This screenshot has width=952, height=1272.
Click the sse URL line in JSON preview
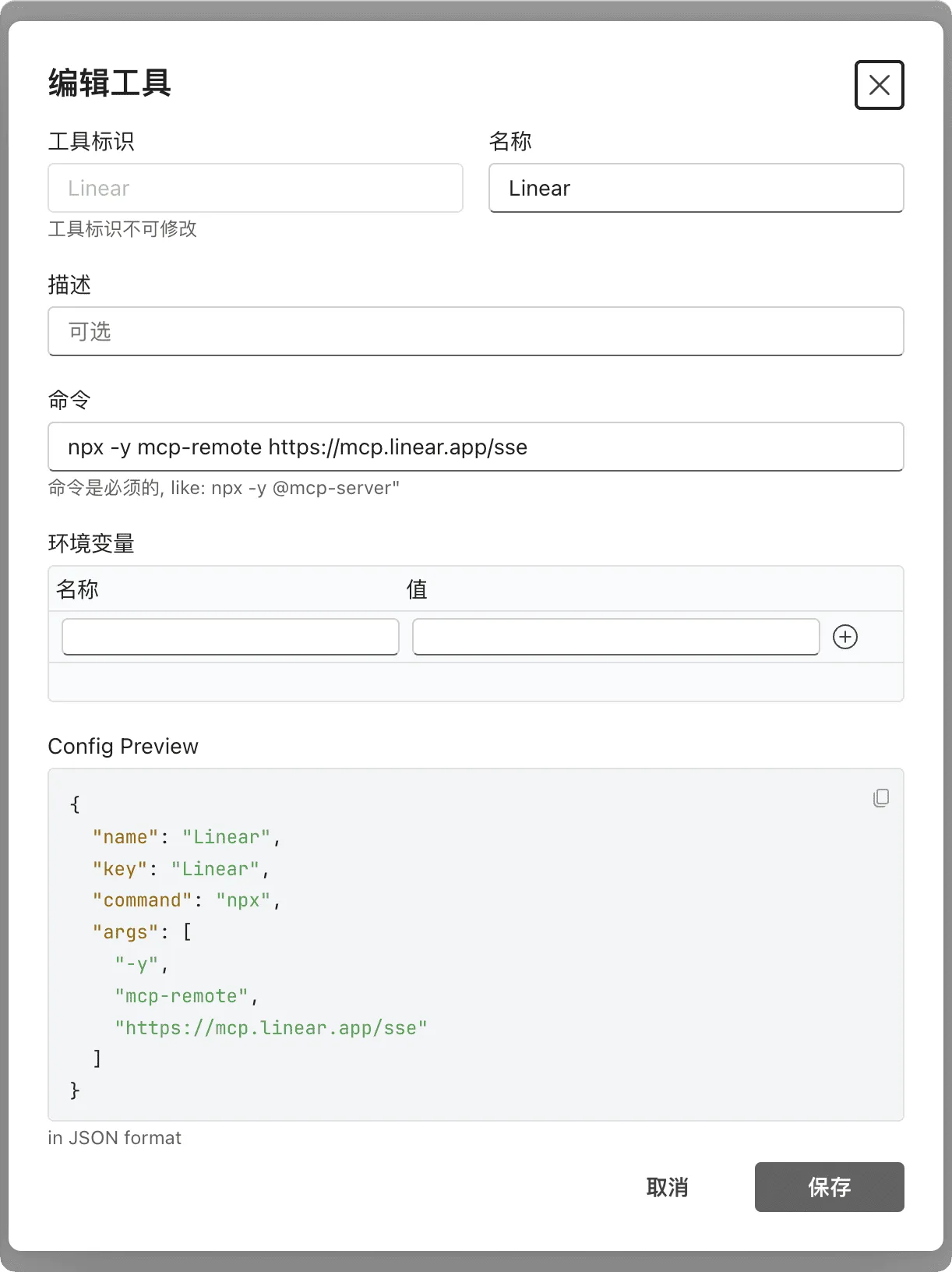click(271, 1028)
